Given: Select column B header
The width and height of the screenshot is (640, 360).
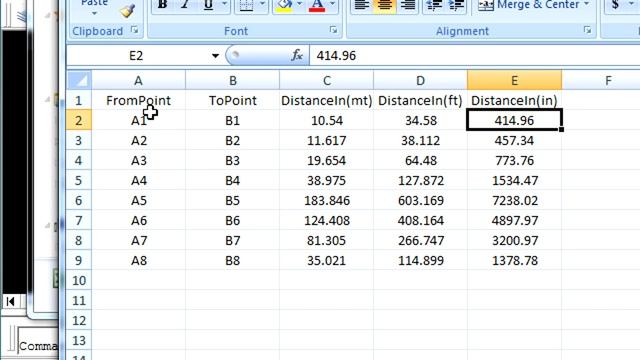Looking at the screenshot, I should [x=232, y=80].
